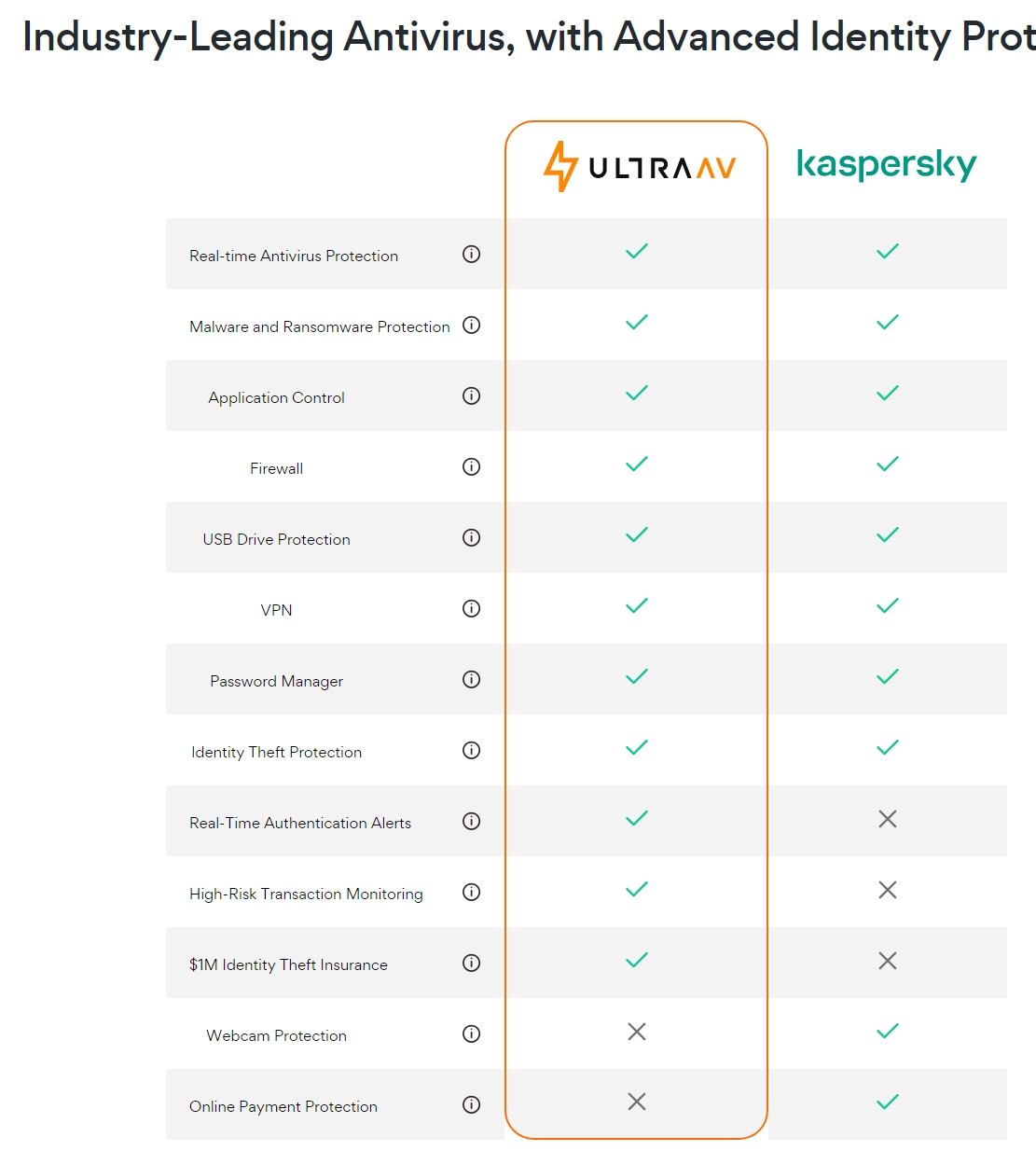Click UltraAV X mark for Online Payment Protection

click(x=637, y=1102)
